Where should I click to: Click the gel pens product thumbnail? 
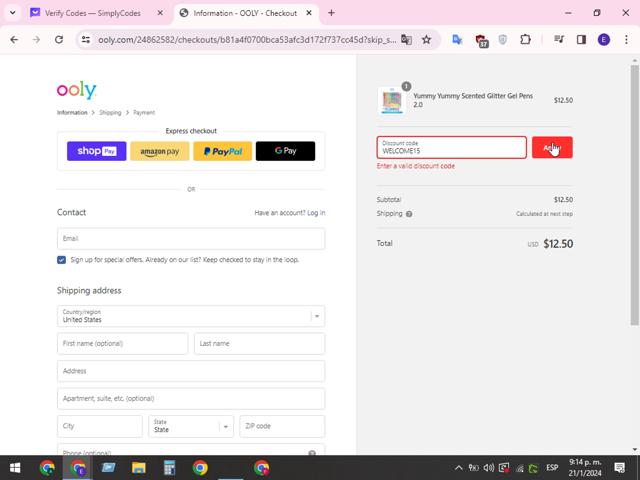(391, 101)
